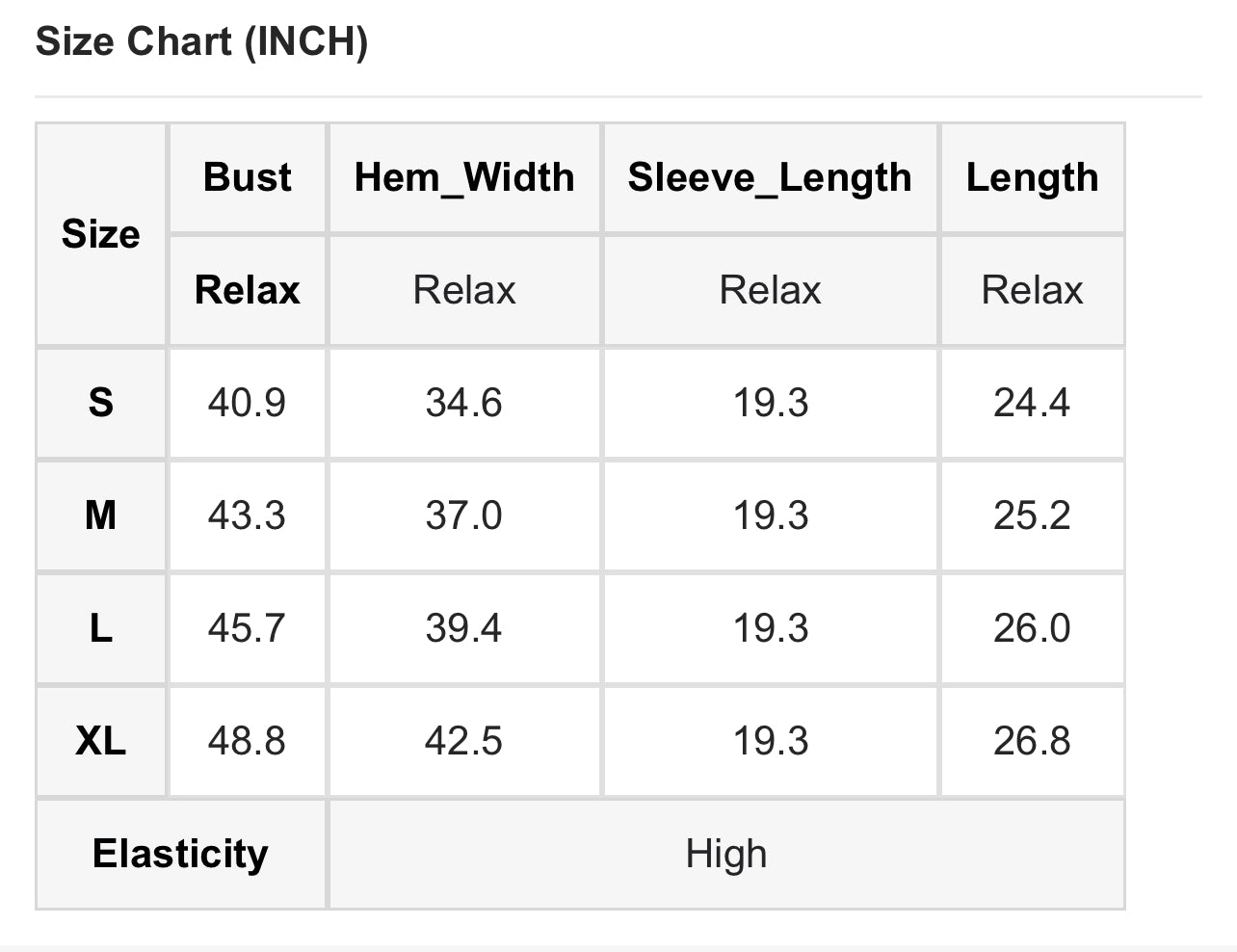Click the Relax label under Sleeve_Length
Screen dimensions: 1237x952
tap(770, 290)
